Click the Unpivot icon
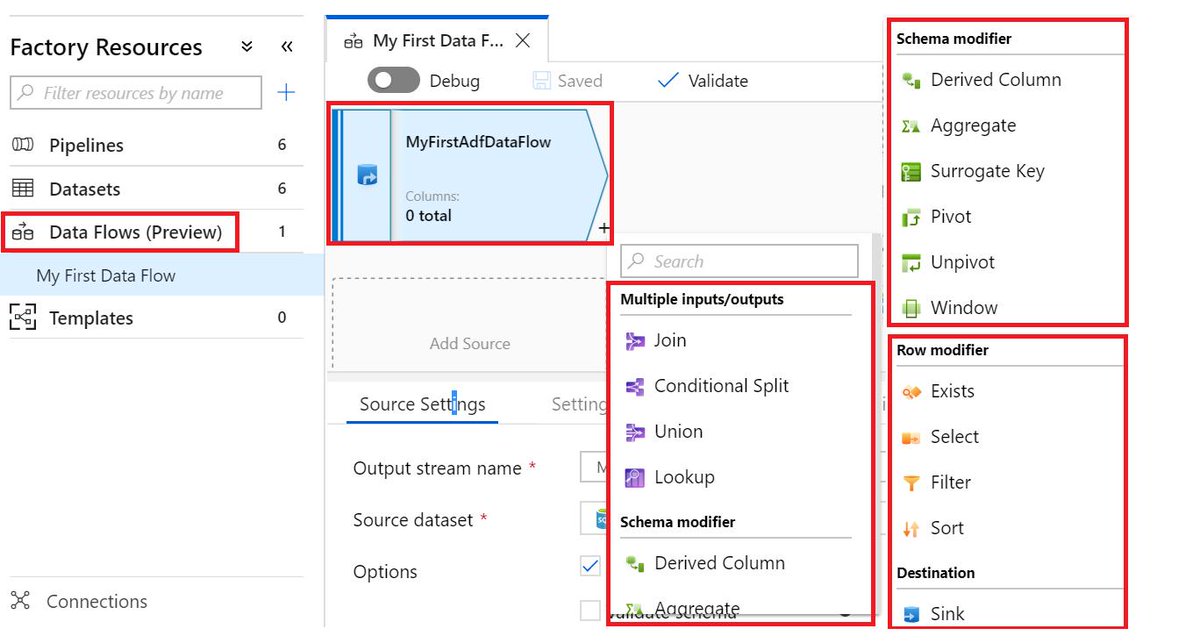Image resolution: width=1200 pixels, height=643 pixels. tap(910, 262)
